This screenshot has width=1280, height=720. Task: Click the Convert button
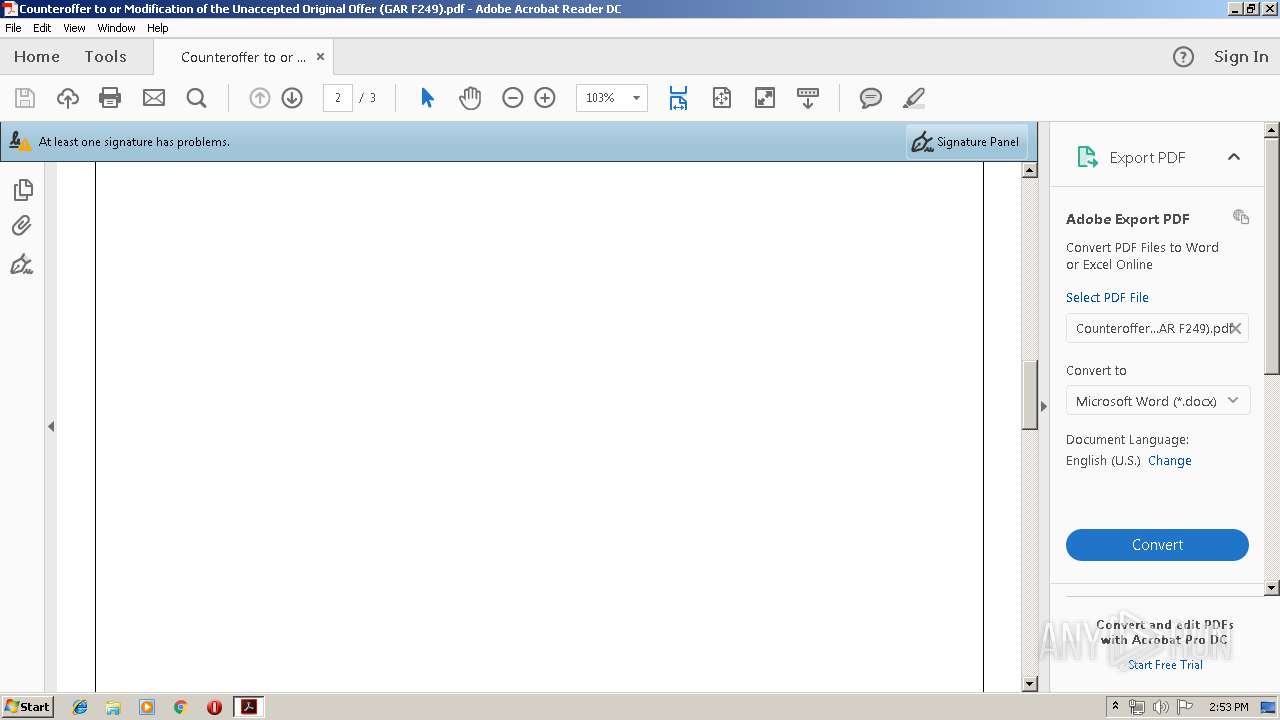(1157, 545)
